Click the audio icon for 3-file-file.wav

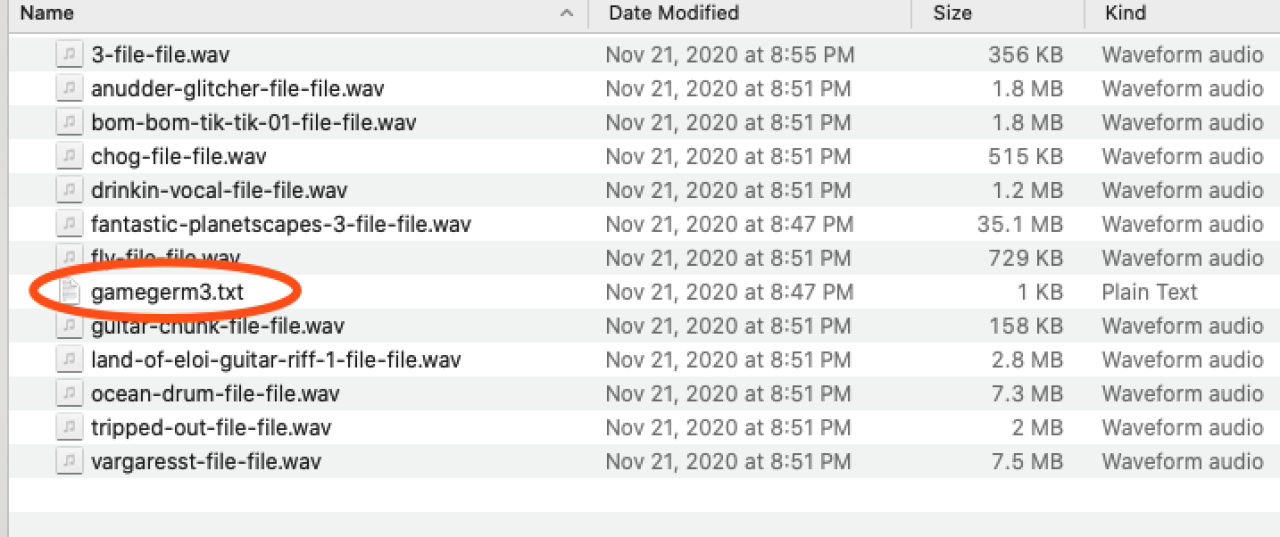click(x=68, y=54)
